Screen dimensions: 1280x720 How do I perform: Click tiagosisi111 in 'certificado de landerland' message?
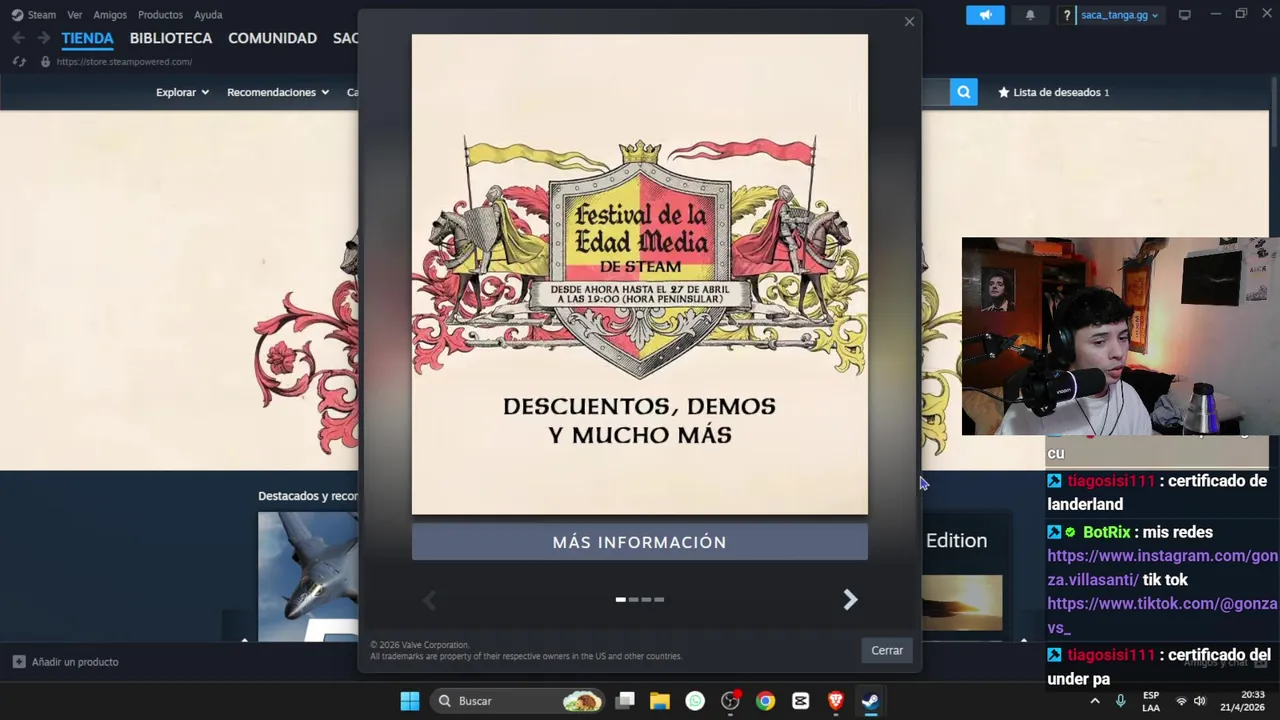click(1111, 481)
